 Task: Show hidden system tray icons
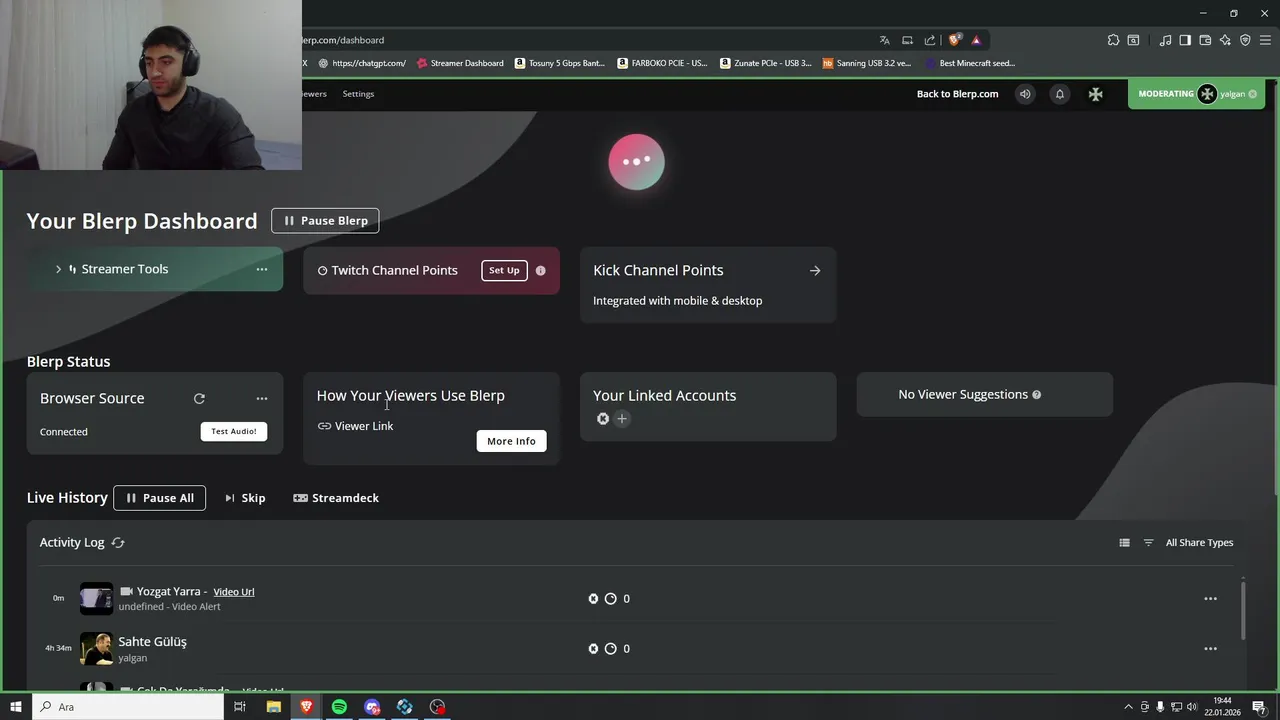tap(1129, 707)
